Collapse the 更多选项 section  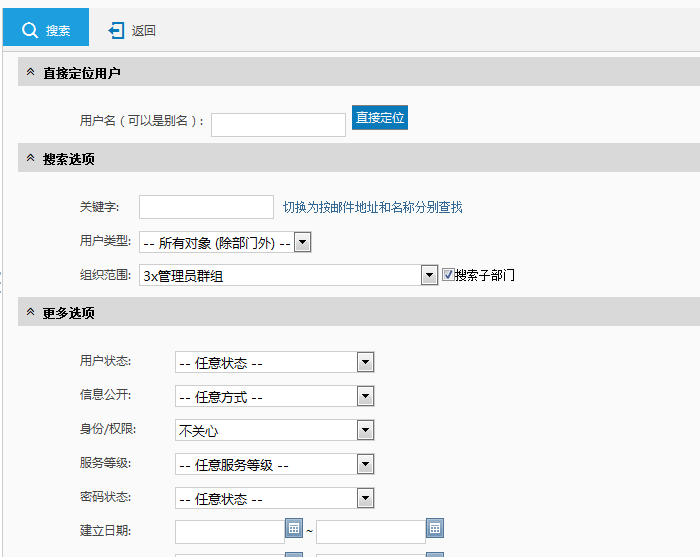[x=30, y=313]
